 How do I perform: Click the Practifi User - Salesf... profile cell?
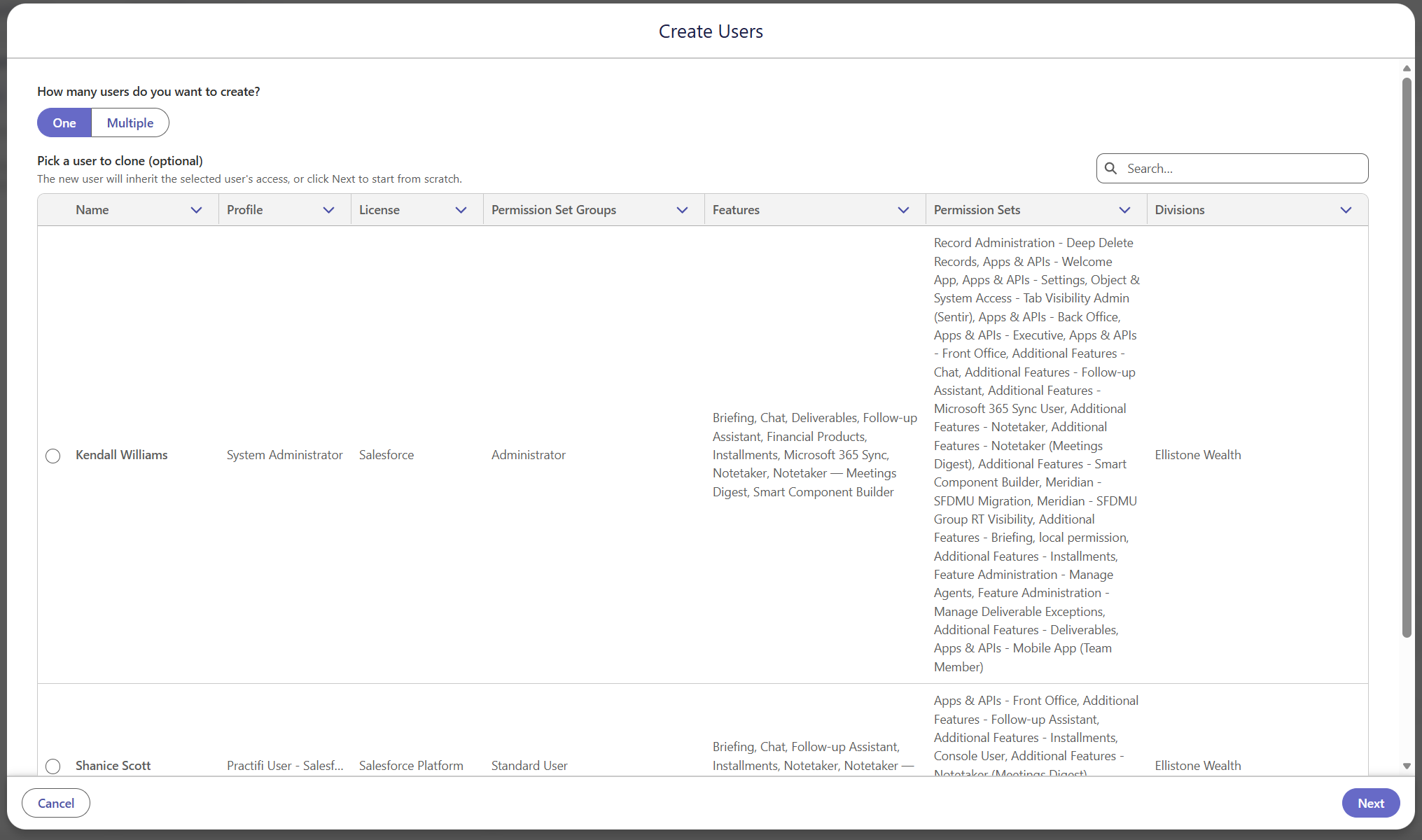click(x=285, y=766)
